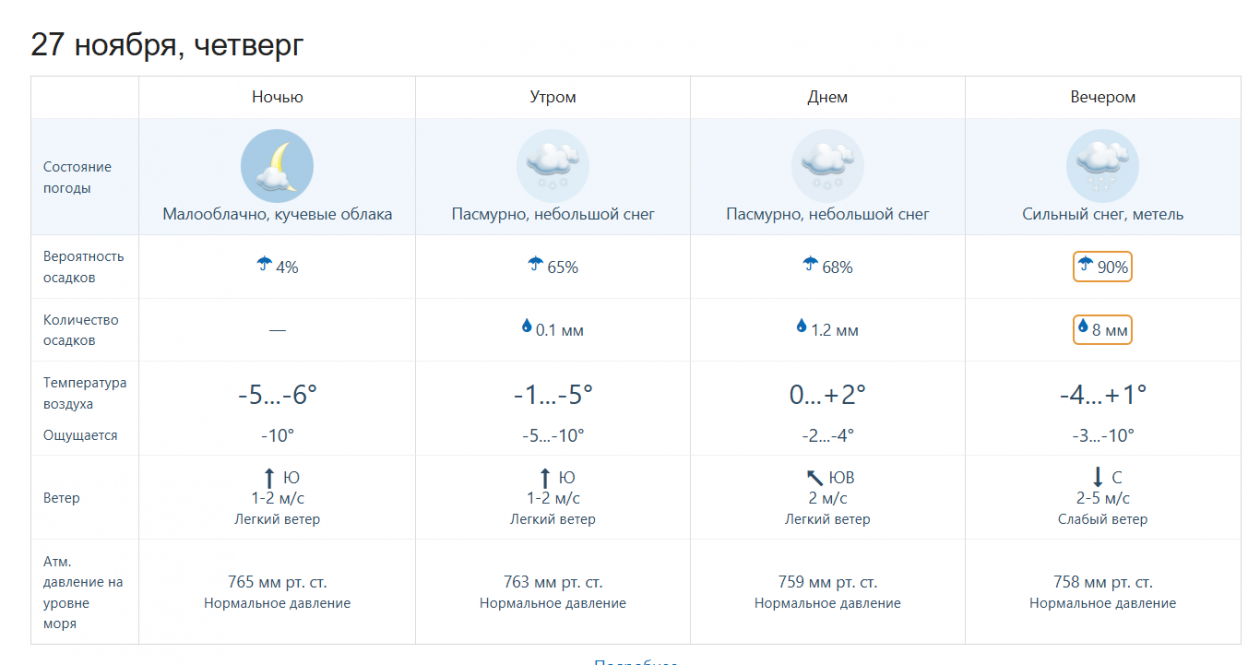Select the Утром column header
The image size is (1260, 665).
[552, 97]
